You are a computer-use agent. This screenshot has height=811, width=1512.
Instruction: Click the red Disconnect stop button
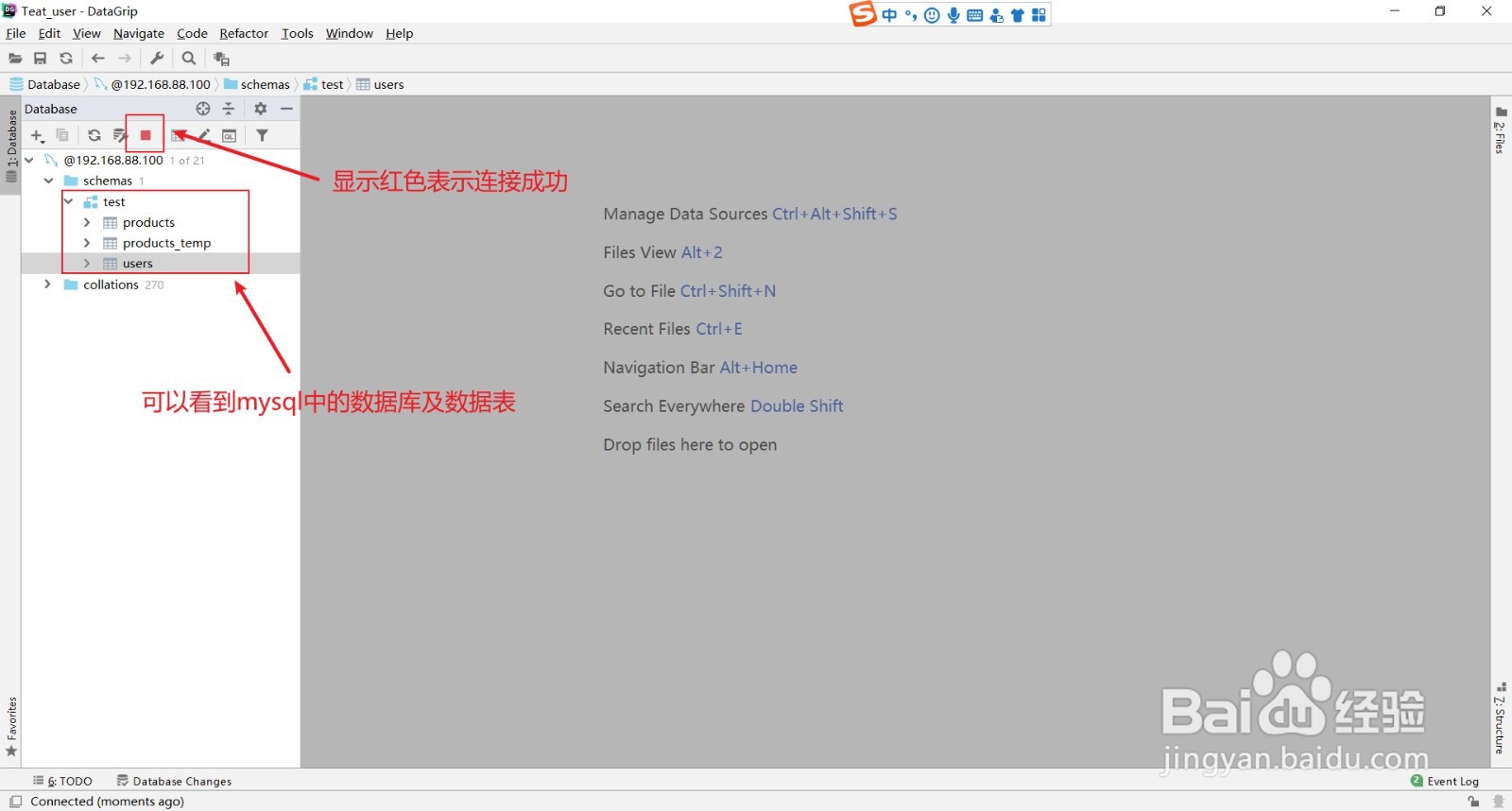pos(146,135)
